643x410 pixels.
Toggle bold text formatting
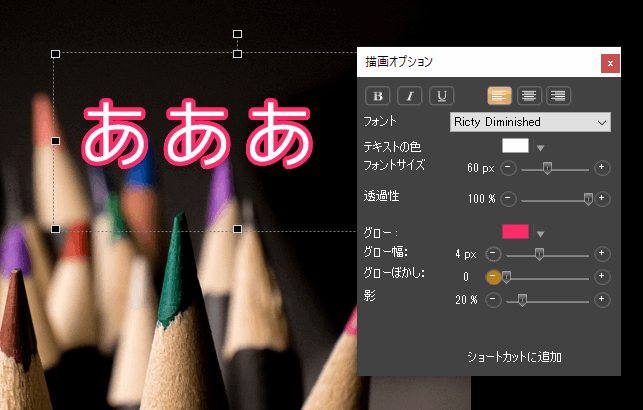pos(378,96)
